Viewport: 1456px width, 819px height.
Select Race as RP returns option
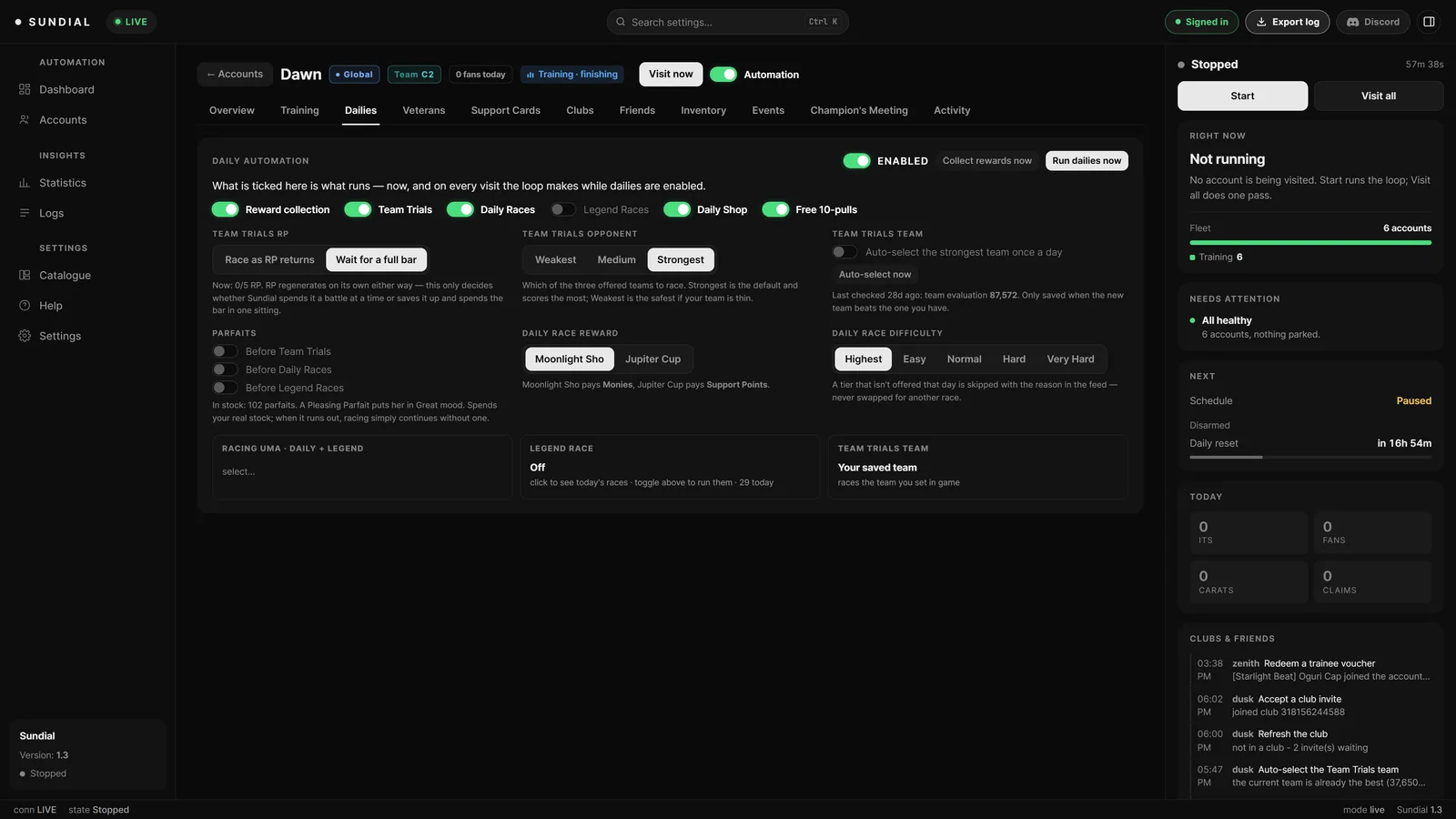pyautogui.click(x=269, y=259)
